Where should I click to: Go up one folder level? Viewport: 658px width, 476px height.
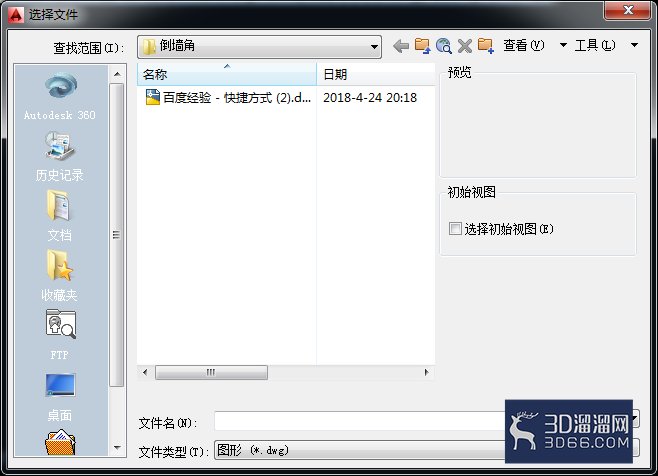422,46
